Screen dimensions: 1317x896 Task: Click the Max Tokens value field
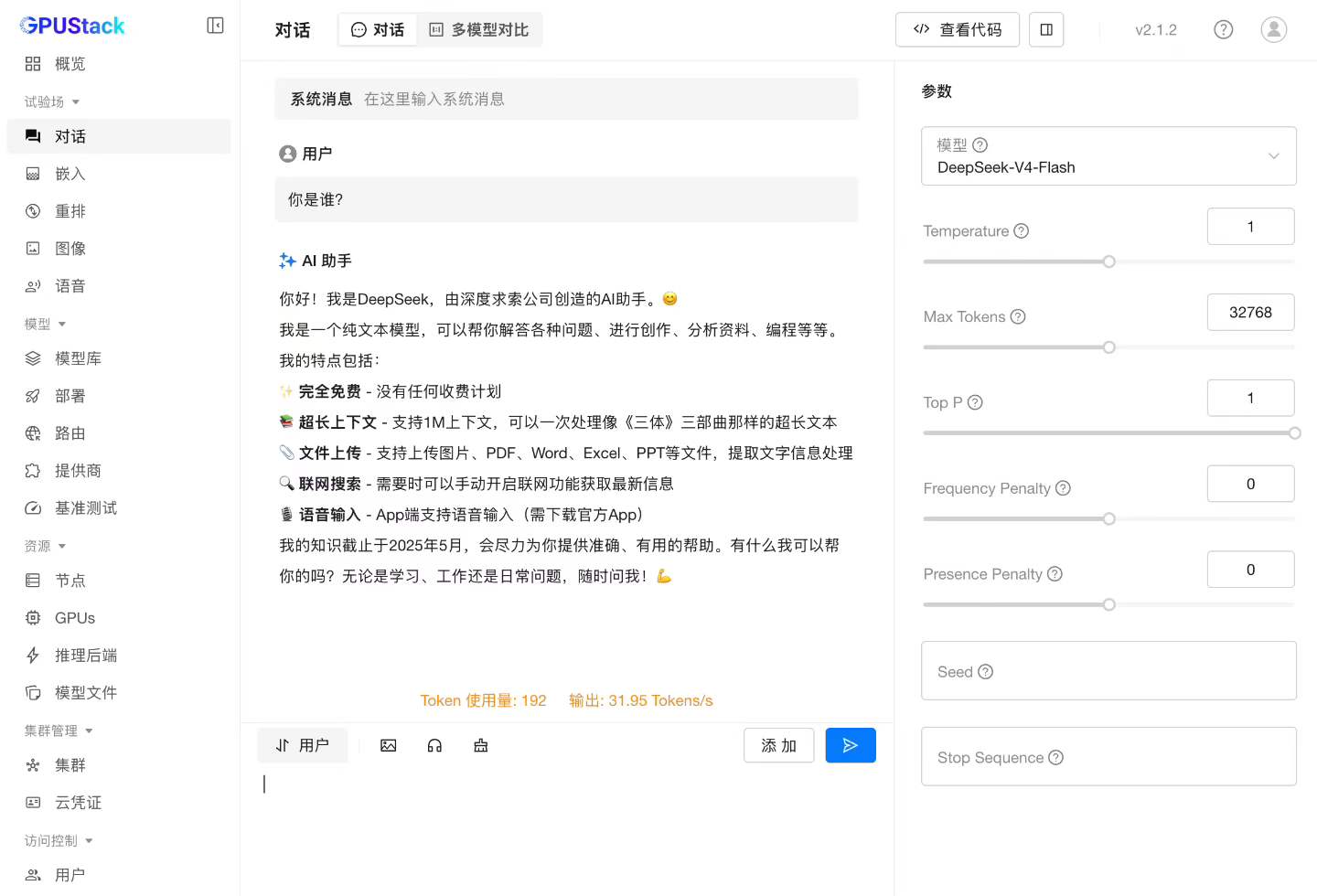pos(1250,312)
